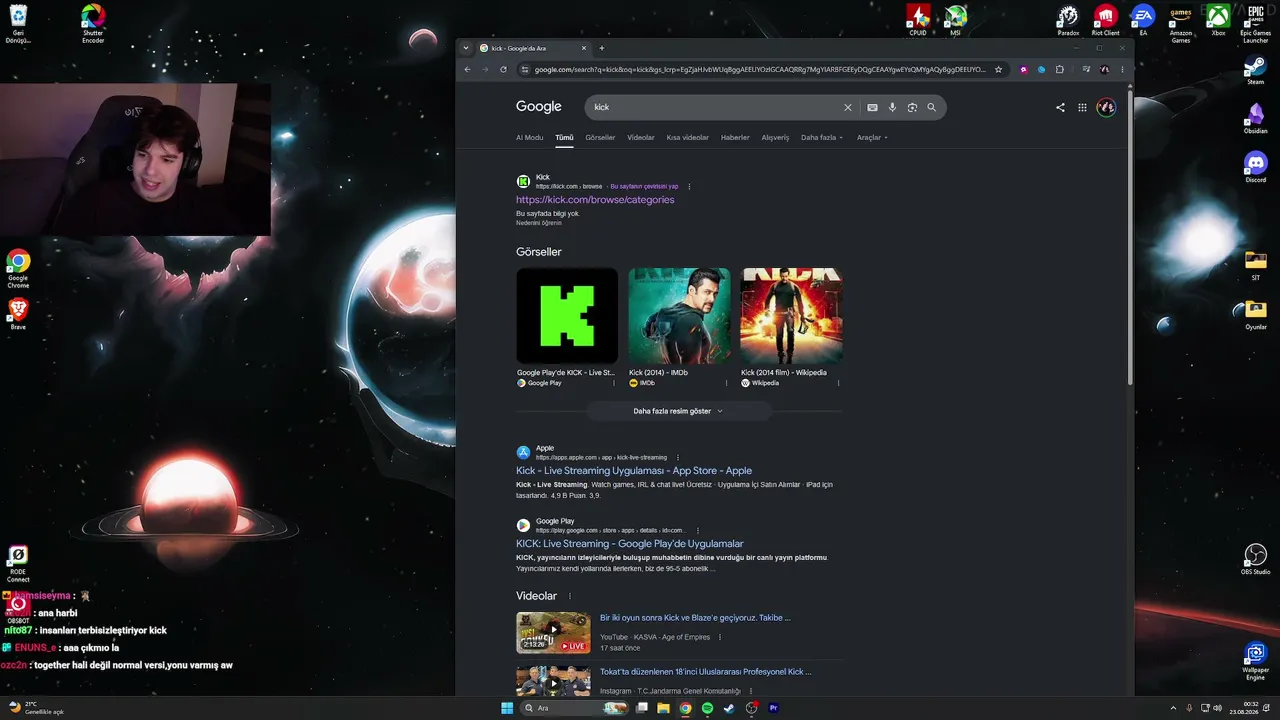Open Spotify from the taskbar

tap(707, 708)
